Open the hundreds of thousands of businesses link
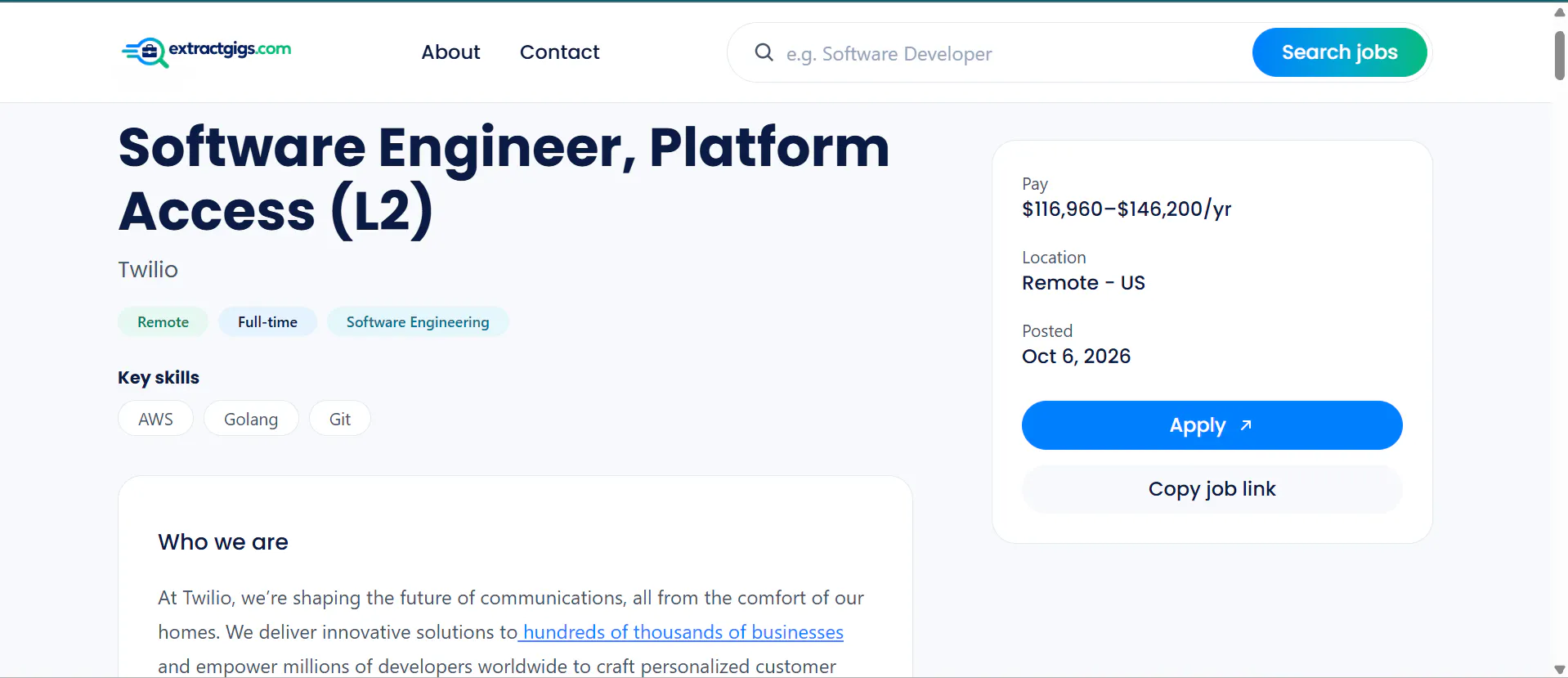1568x678 pixels. click(x=683, y=632)
